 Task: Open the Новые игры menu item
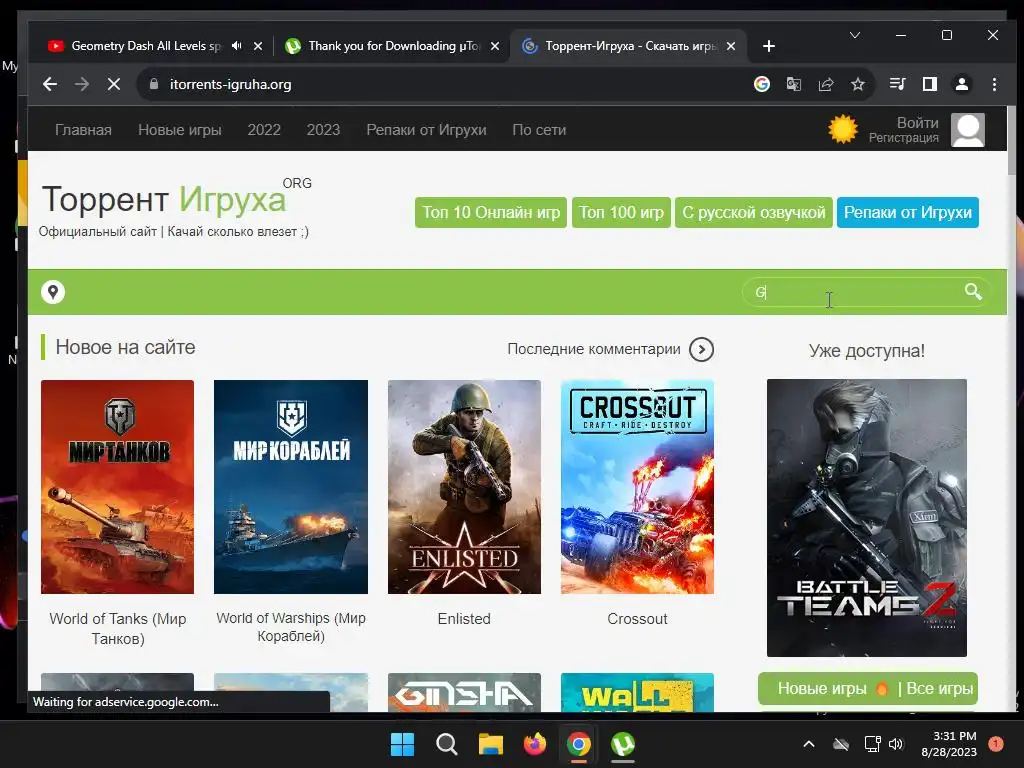click(180, 130)
